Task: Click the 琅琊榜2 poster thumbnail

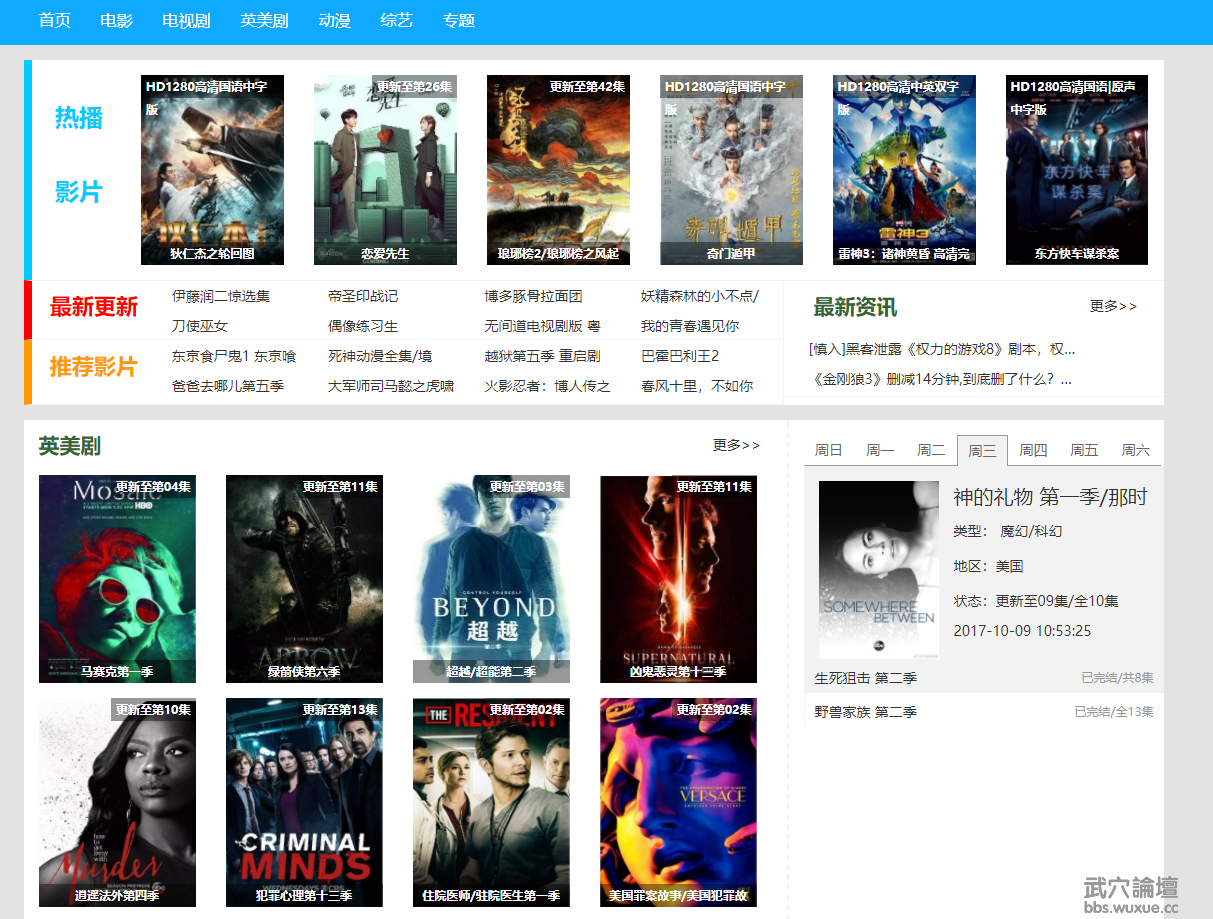Action: point(558,170)
